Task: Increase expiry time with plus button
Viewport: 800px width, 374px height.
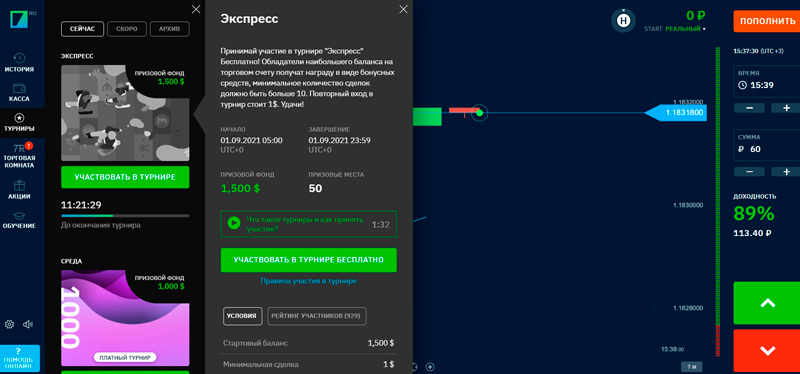Action: 786,108
